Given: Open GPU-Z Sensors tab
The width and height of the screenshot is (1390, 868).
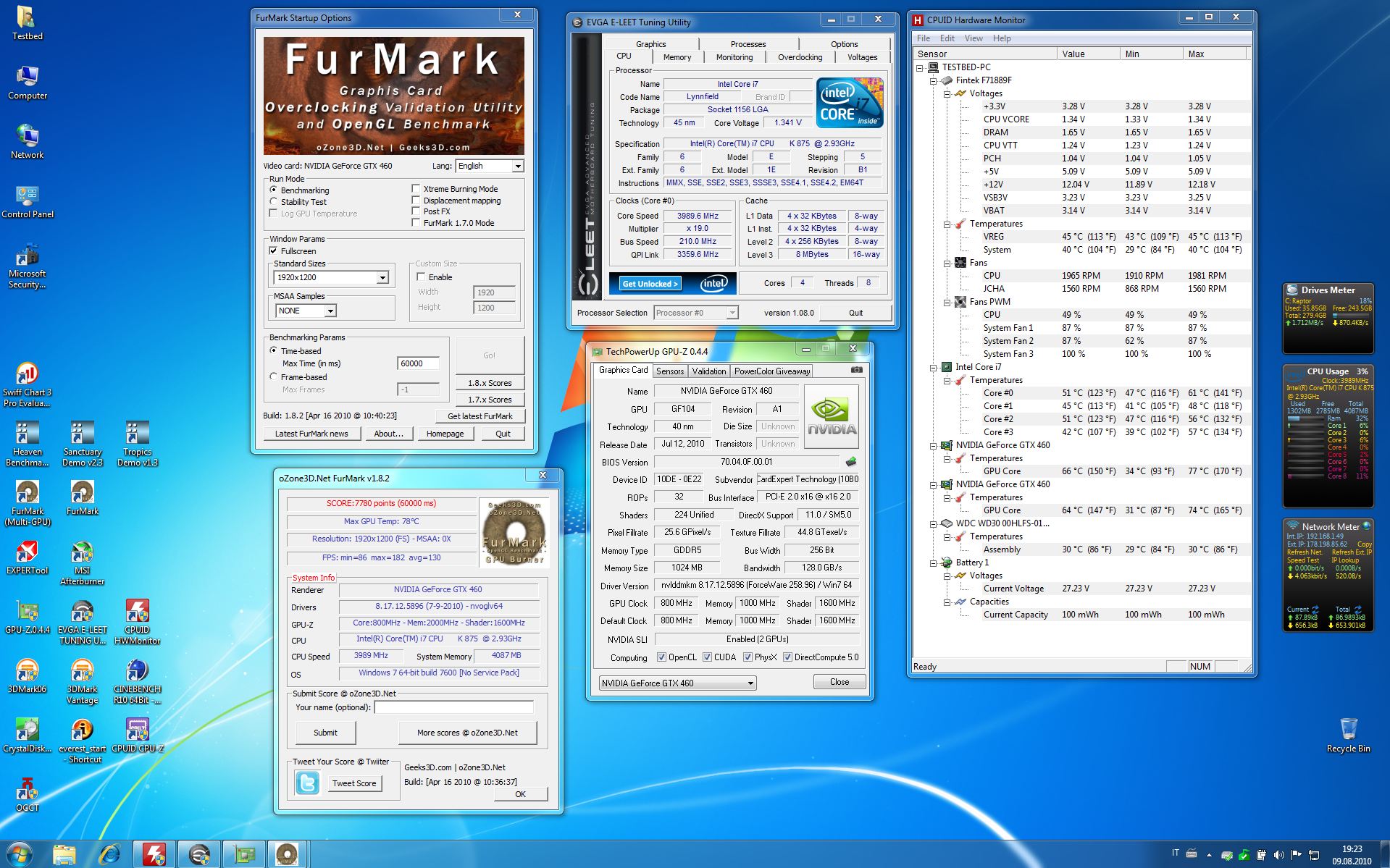Looking at the screenshot, I should (669, 371).
